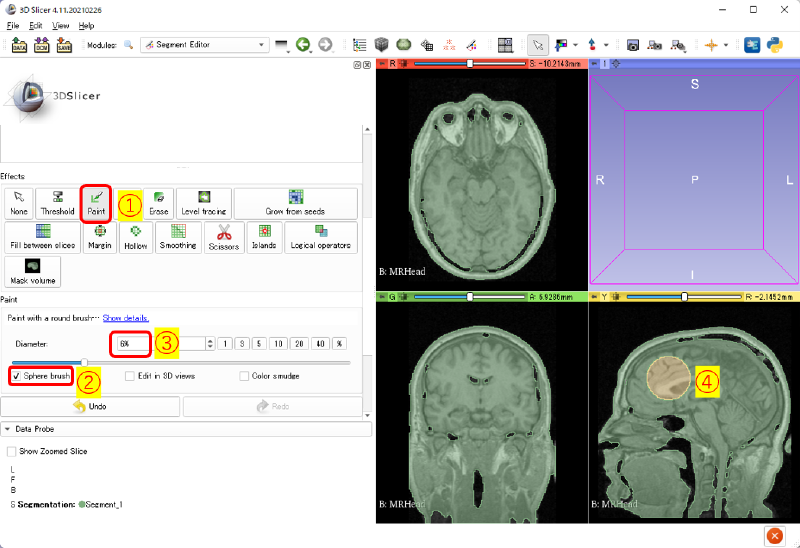Screen dimensions: 800x548
Task: Click the Undo button
Action: [90, 407]
